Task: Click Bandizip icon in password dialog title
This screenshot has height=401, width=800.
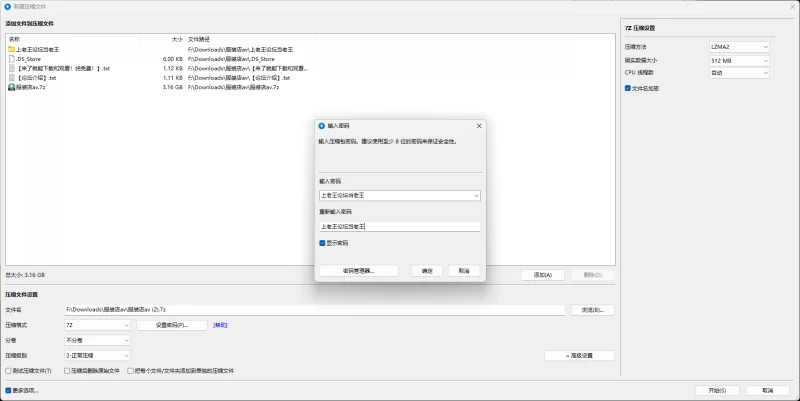Action: pyautogui.click(x=321, y=126)
